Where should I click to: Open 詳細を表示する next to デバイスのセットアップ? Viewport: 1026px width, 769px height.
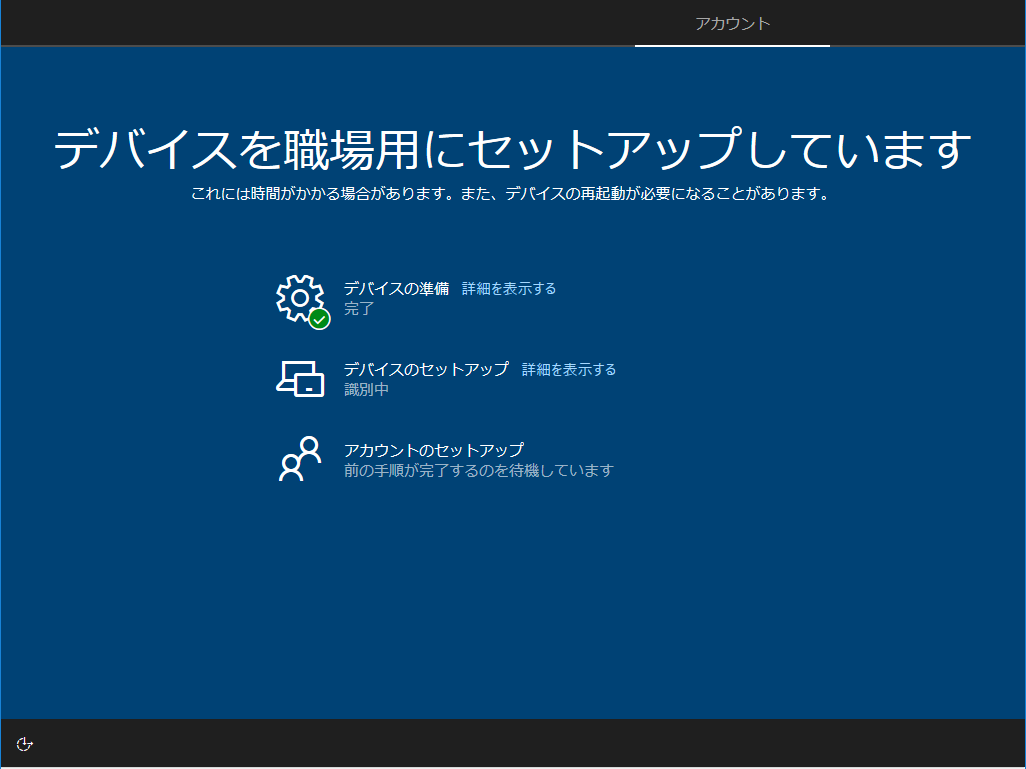[567, 369]
